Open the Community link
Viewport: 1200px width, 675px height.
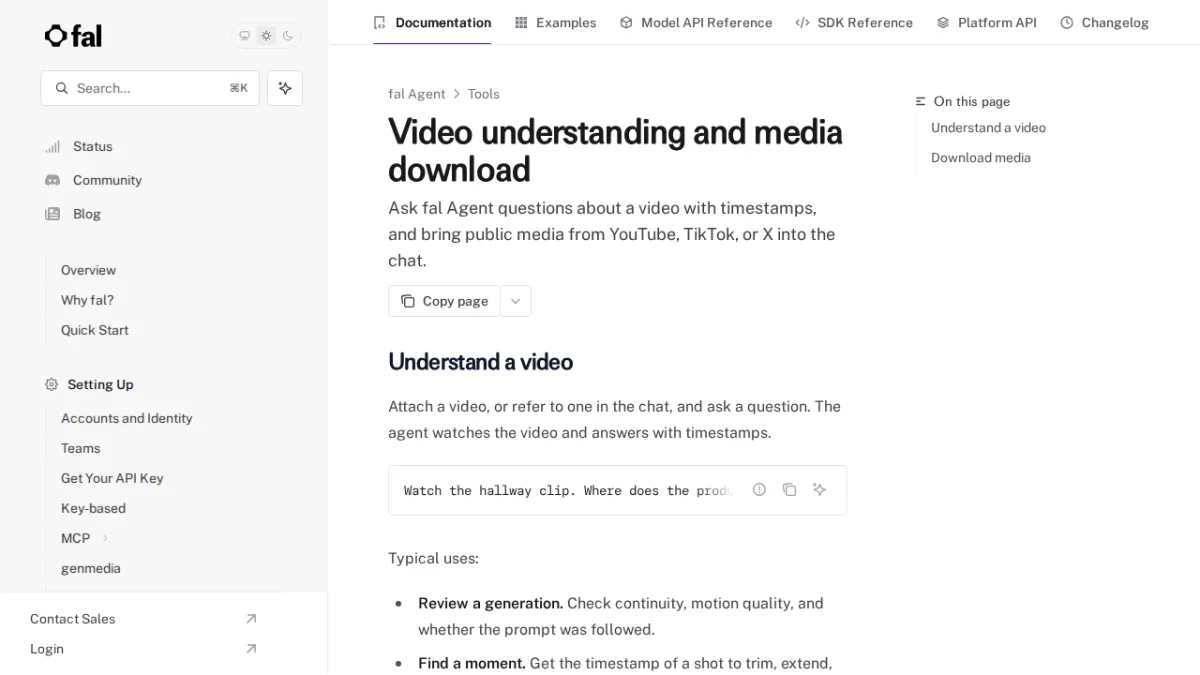[107, 180]
